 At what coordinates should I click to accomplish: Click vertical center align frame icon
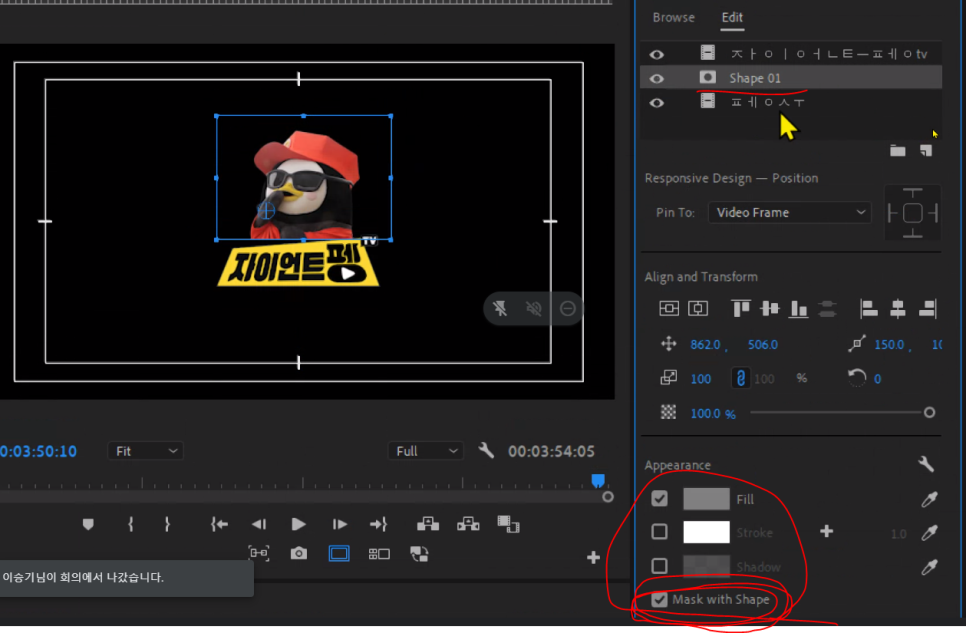point(669,308)
